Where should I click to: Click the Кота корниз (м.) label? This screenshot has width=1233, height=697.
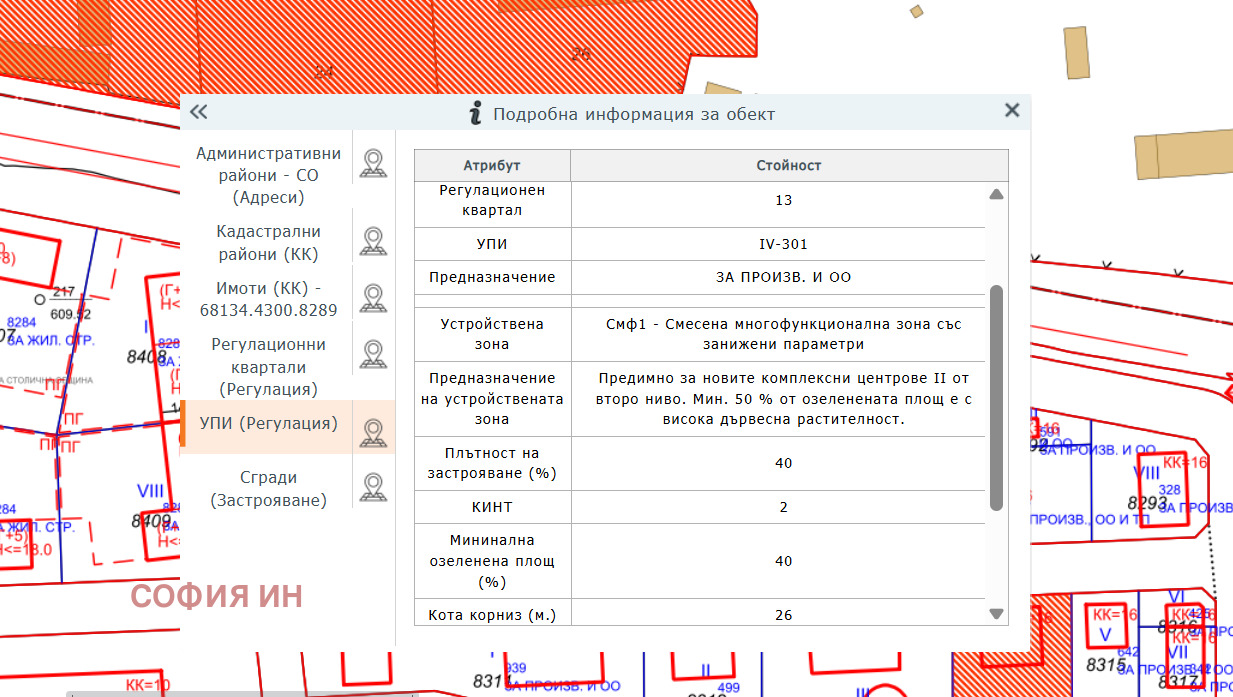click(492, 615)
